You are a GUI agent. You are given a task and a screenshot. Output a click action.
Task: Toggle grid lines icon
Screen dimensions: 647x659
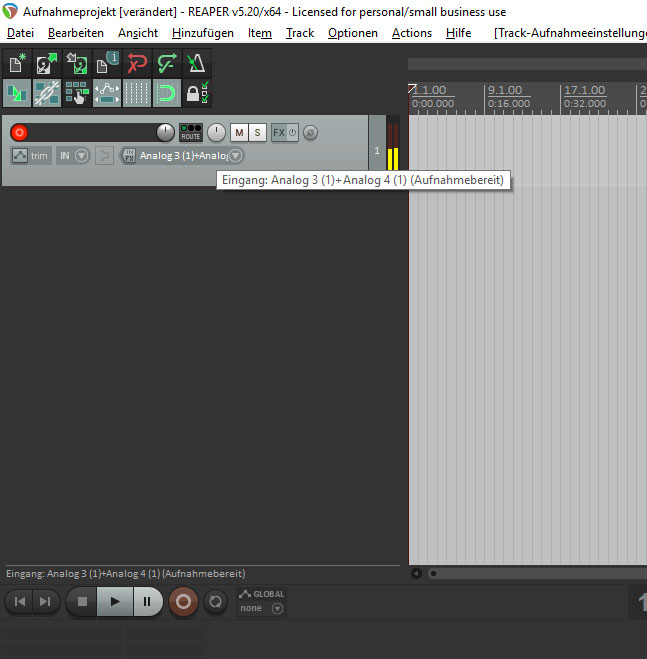click(x=137, y=93)
